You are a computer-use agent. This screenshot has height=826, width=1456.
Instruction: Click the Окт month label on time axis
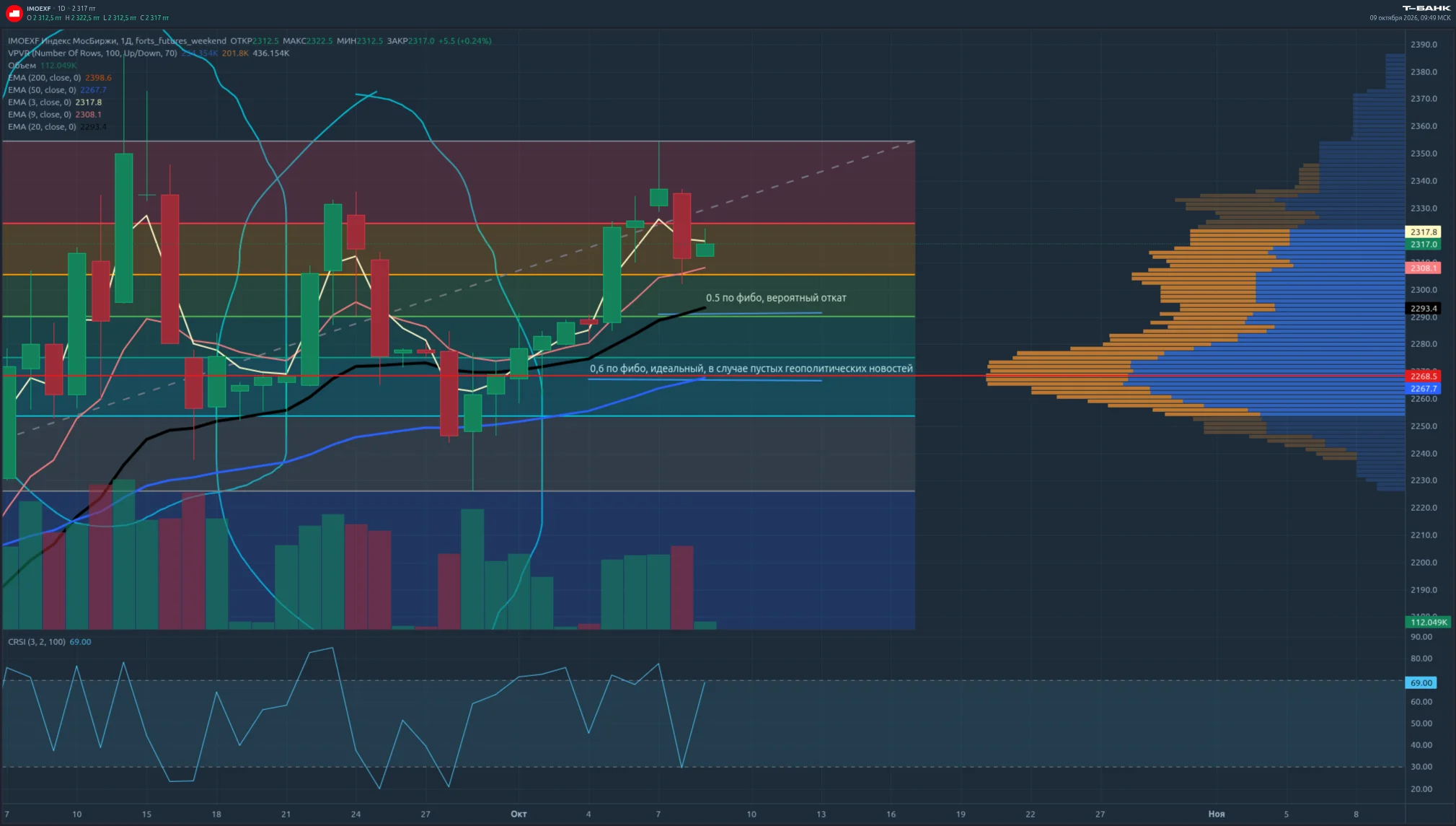[x=519, y=814]
